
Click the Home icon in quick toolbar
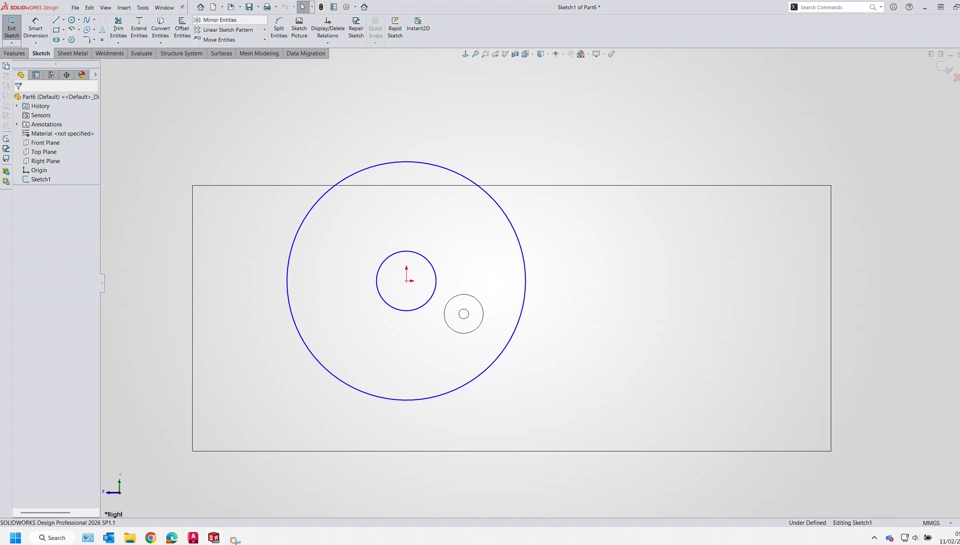200,7
